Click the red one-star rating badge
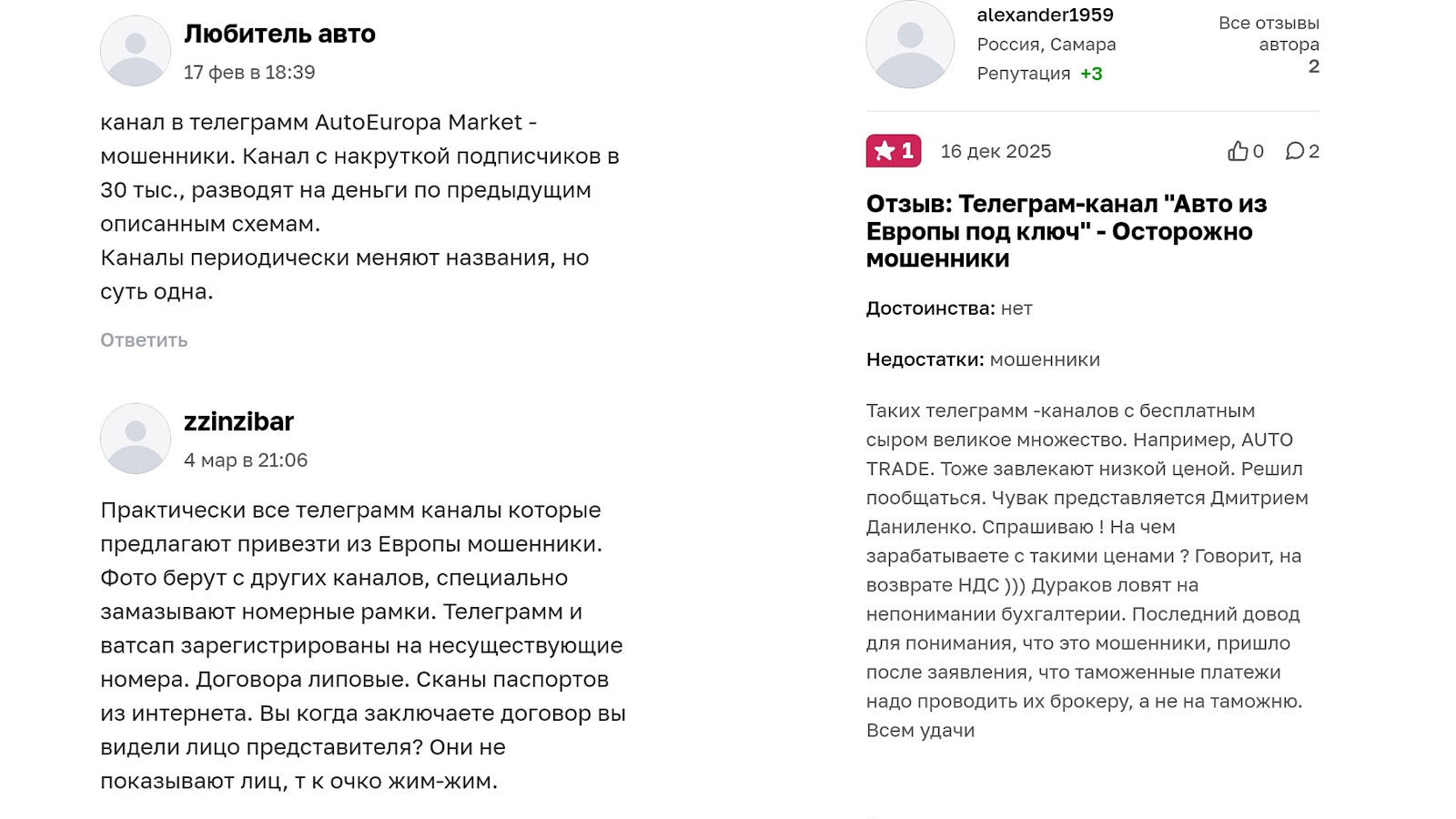1456x819 pixels. (x=893, y=151)
